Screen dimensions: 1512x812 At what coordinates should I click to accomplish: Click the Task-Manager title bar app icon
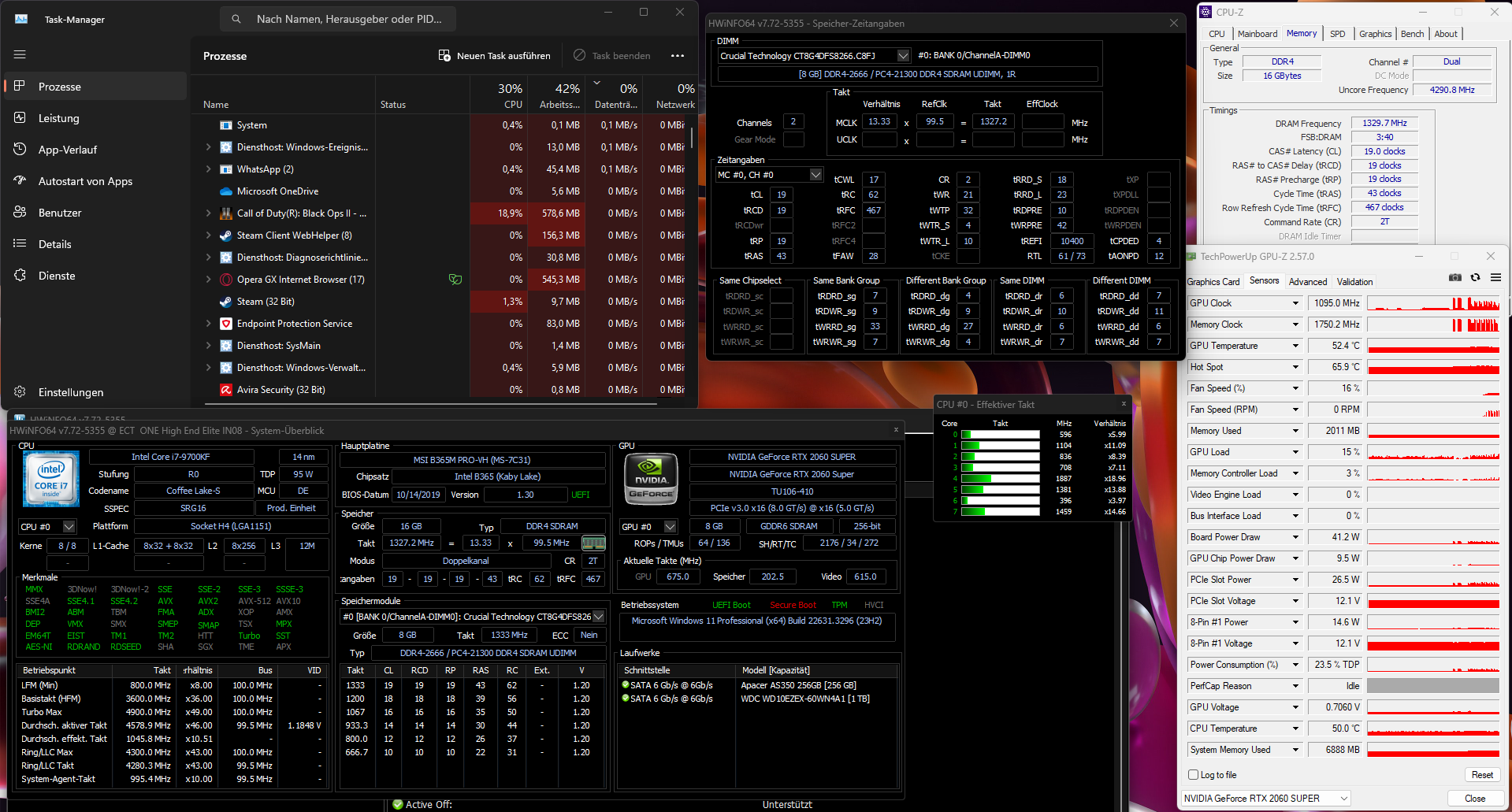click(21, 19)
